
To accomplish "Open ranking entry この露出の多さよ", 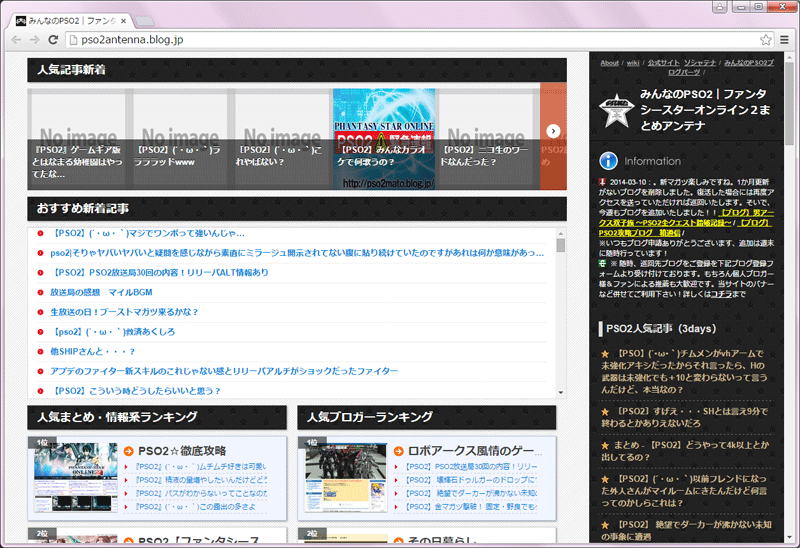I will [195, 507].
